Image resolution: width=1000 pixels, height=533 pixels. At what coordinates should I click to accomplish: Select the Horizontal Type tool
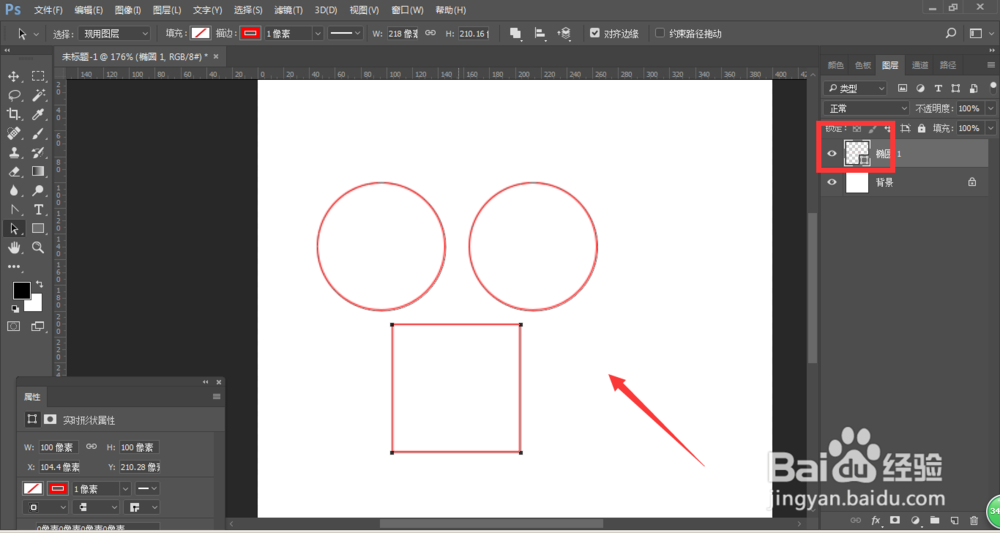click(38, 210)
